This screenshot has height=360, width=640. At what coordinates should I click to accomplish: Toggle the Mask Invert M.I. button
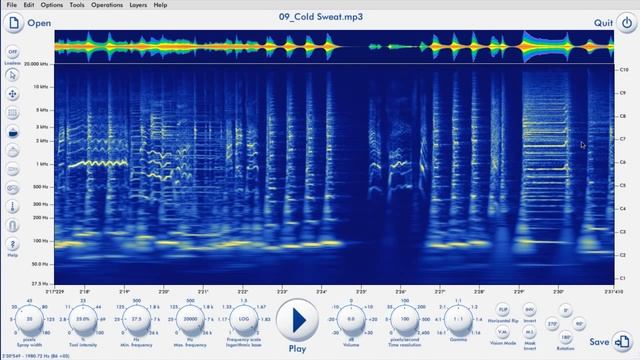[529, 332]
